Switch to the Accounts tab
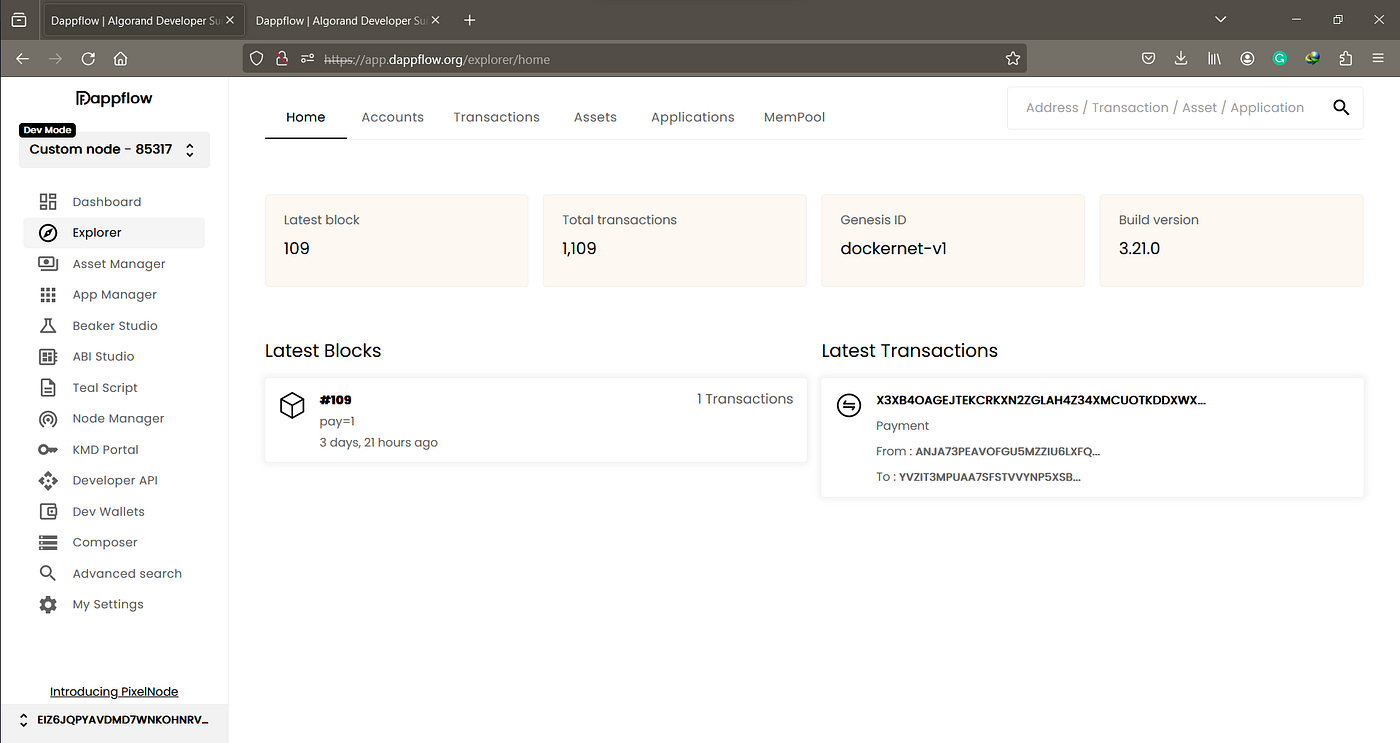Image resolution: width=1400 pixels, height=743 pixels. 392,117
